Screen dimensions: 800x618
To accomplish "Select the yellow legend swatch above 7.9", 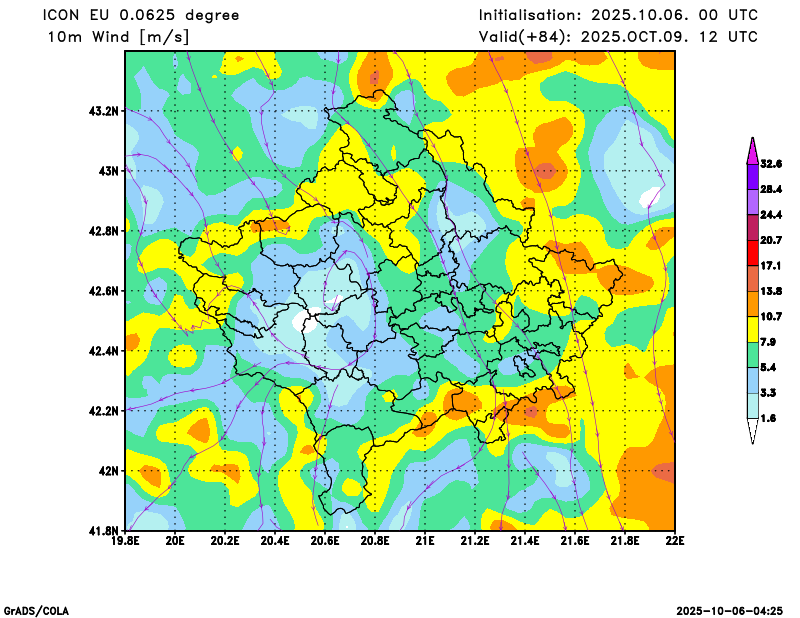I will (x=752, y=329).
